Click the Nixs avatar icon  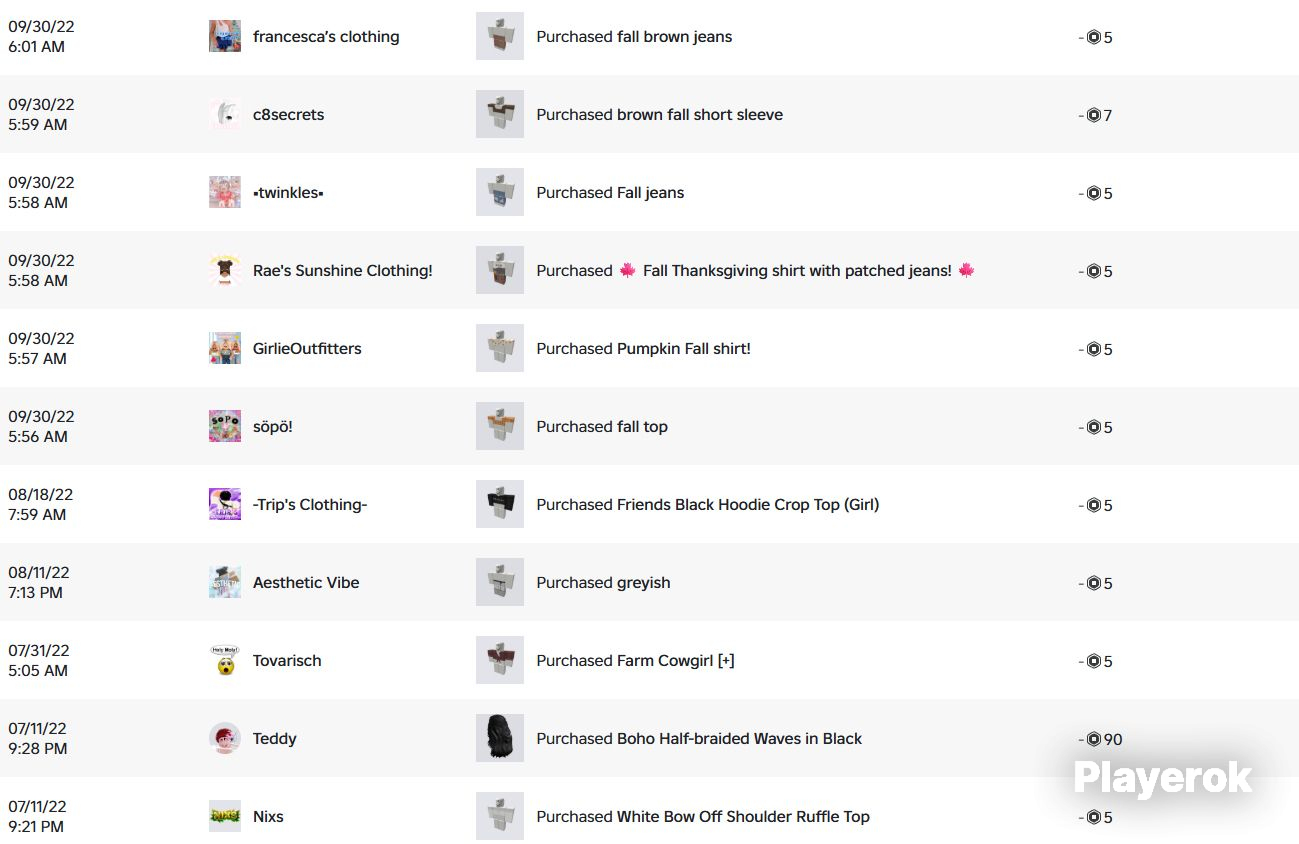coord(225,816)
